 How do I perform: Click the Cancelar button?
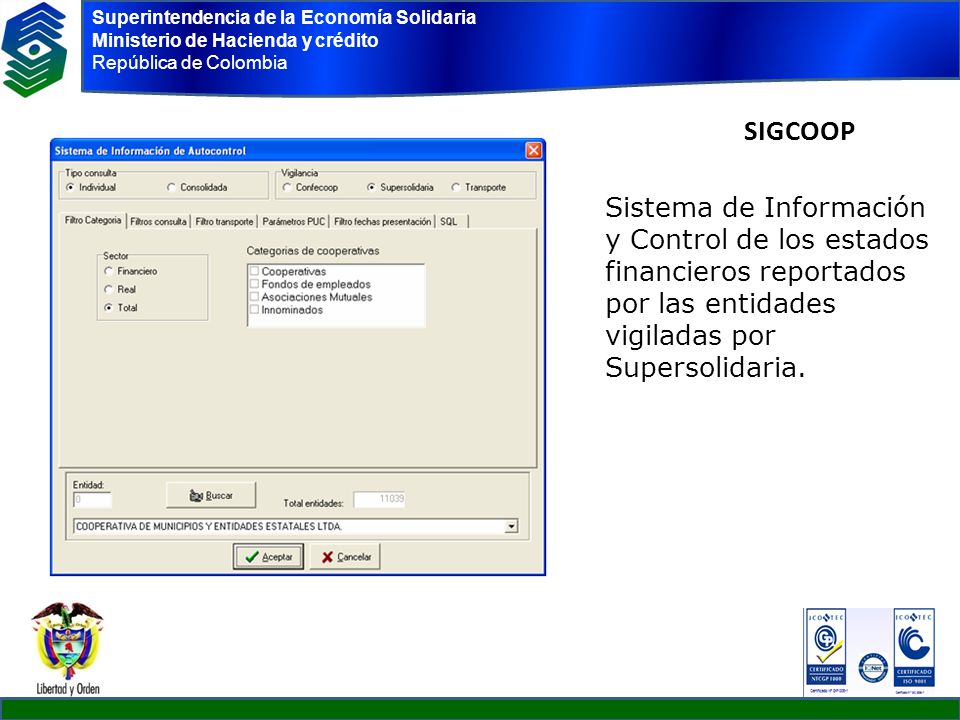pyautogui.click(x=345, y=557)
